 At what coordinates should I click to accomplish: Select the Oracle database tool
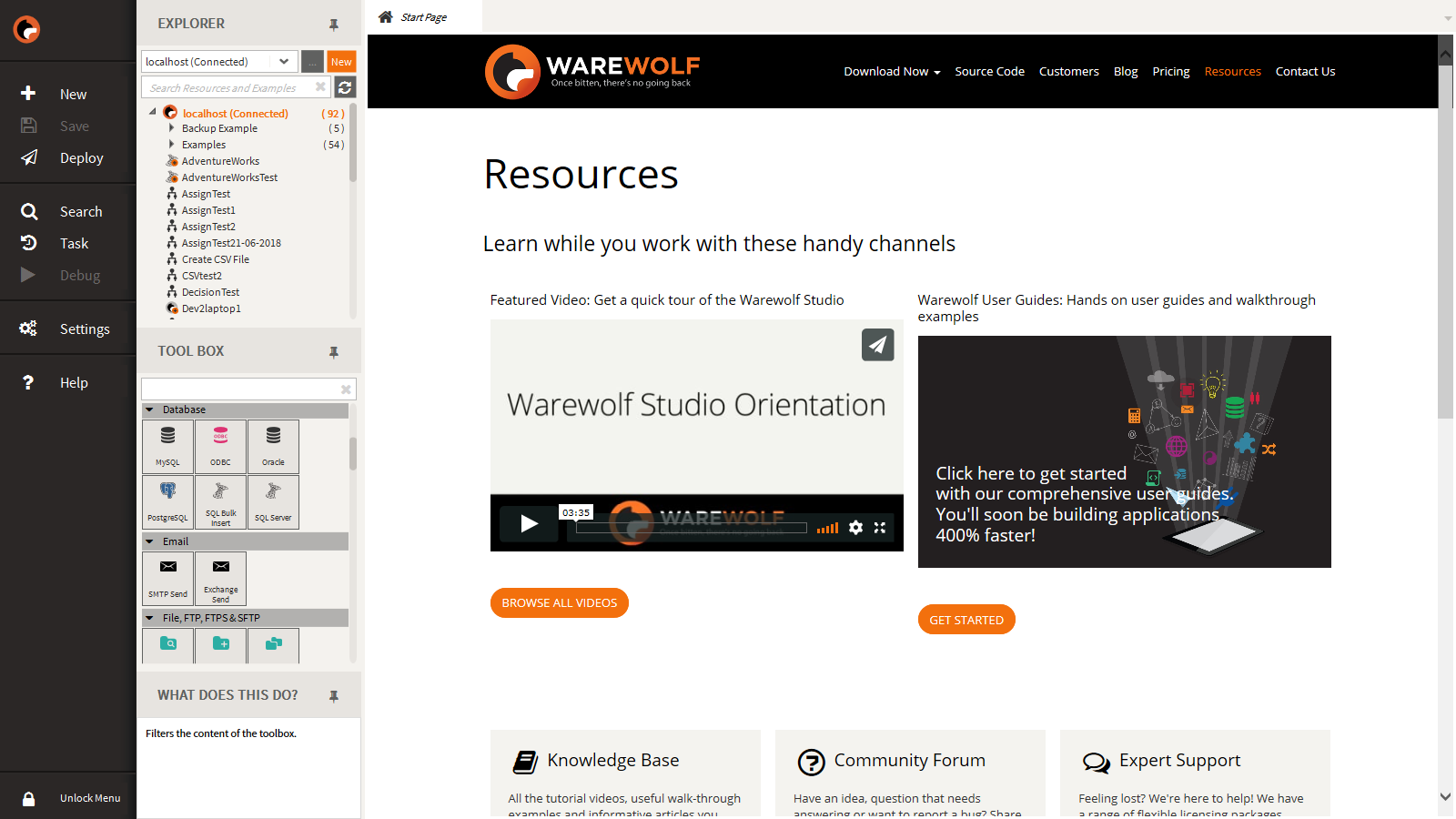(273, 445)
